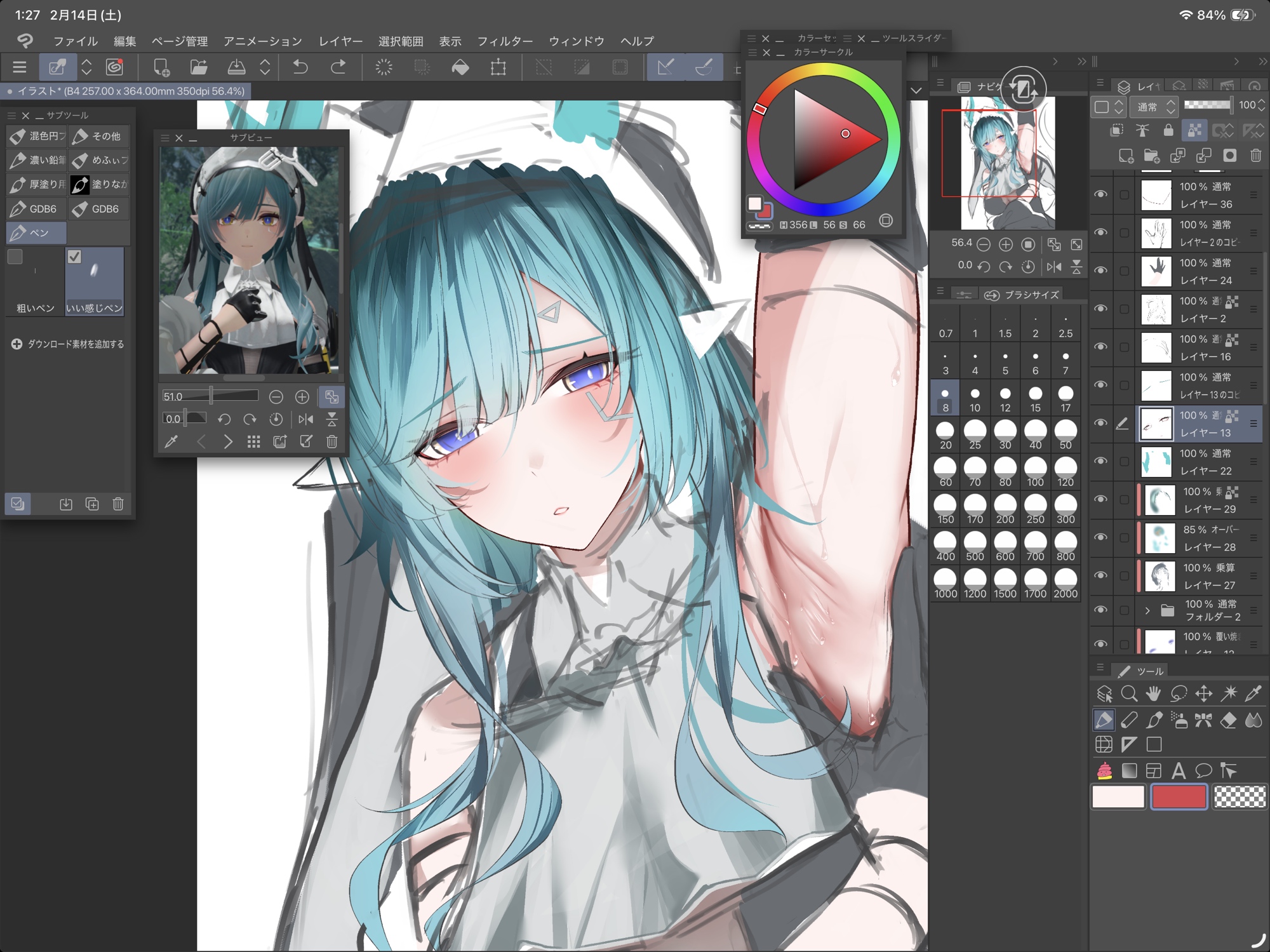
Task: Select the Gradient tool icon
Action: point(1129,770)
